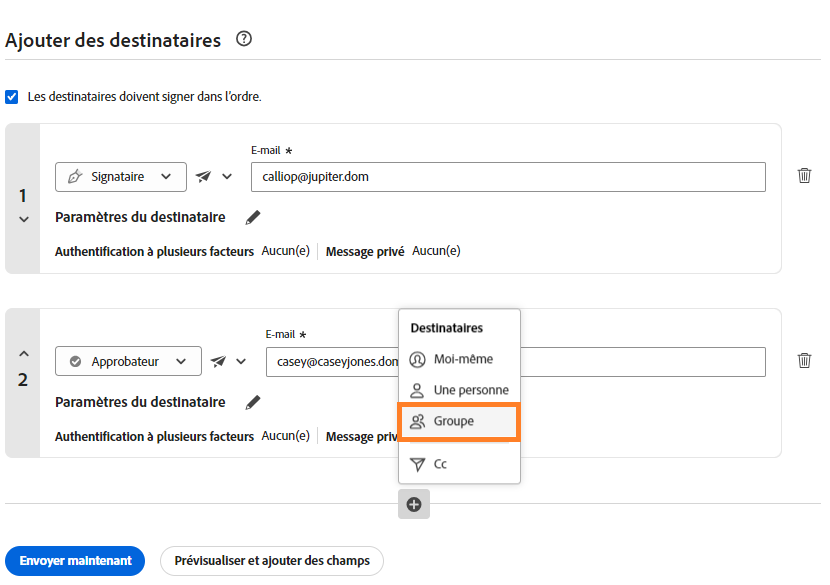Edit recipient 1 settings with pencil icon
The image size is (830, 585).
coord(253,217)
